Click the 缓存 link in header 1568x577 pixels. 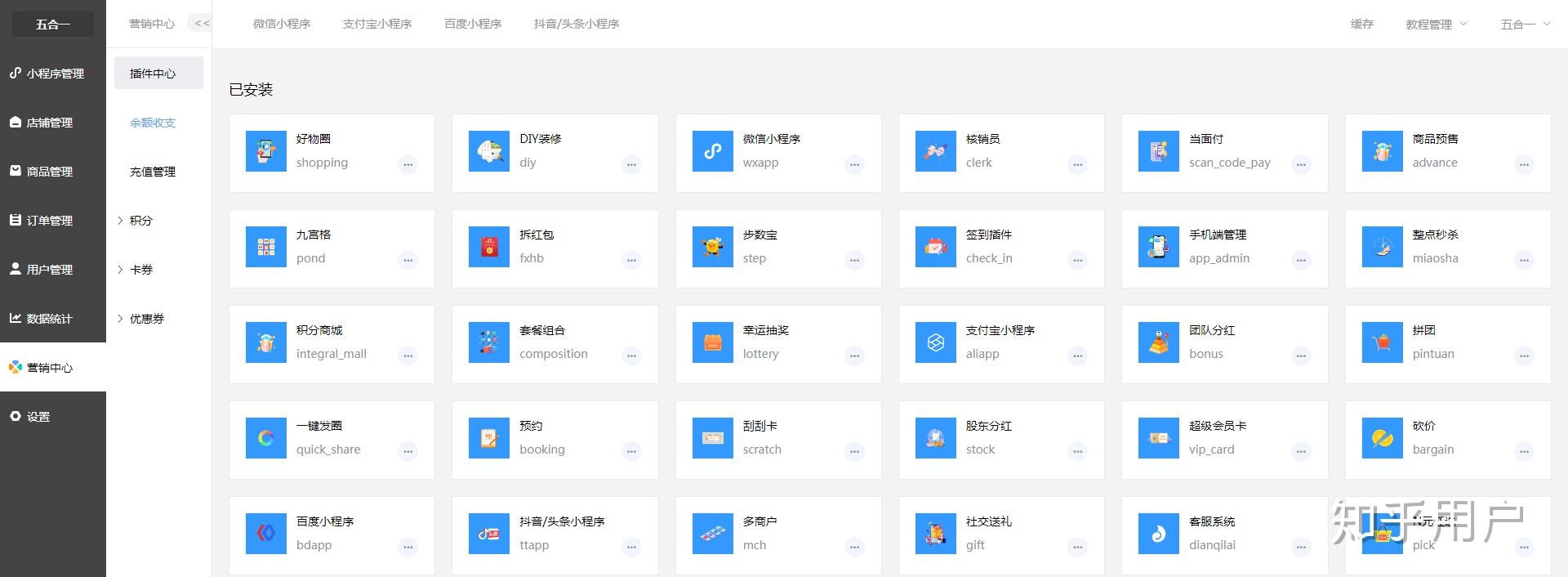coord(1362,25)
